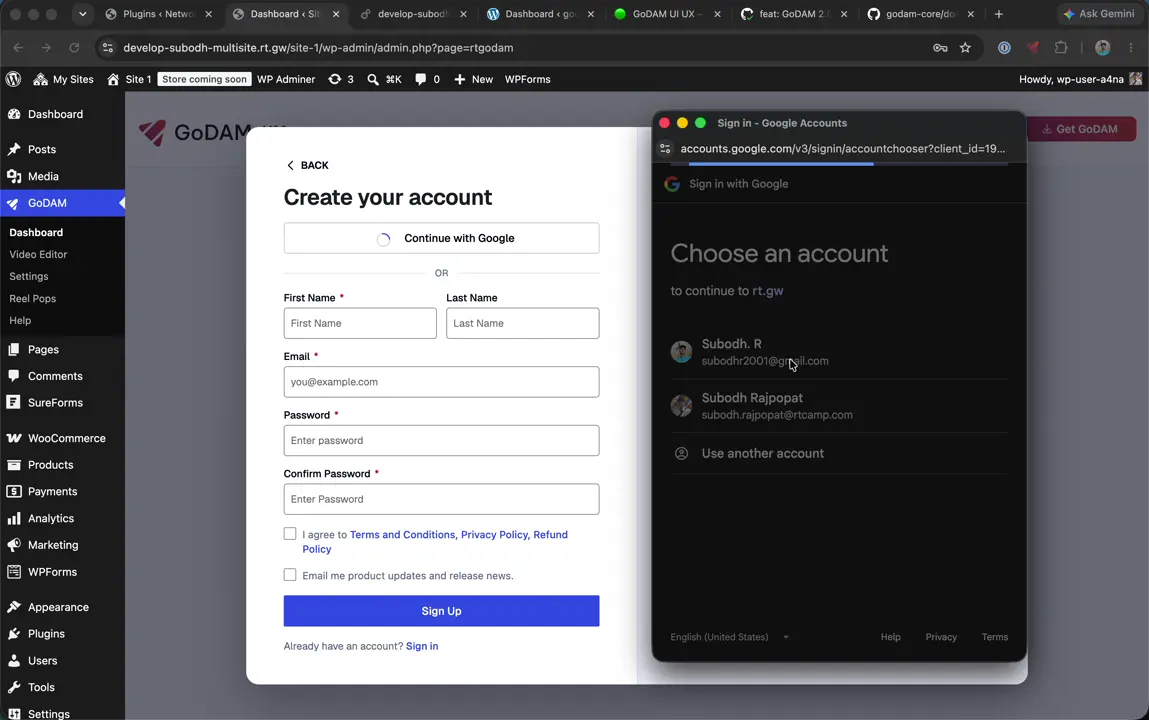Open the comments bubble icon in admin bar
Image resolution: width=1149 pixels, height=720 pixels.
point(427,79)
